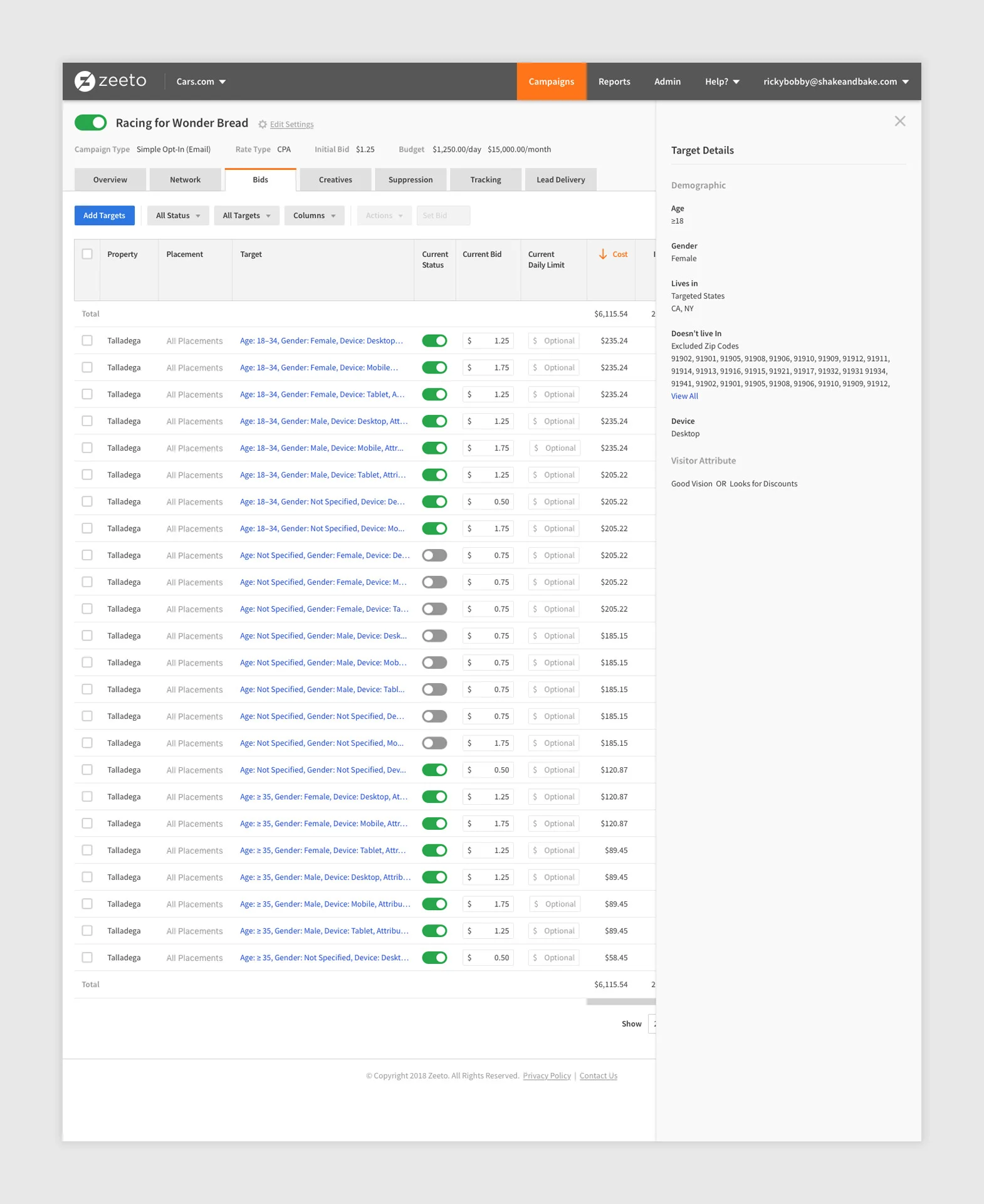This screenshot has width=984, height=1204.
Task: Select the Bids tab
Action: 261,179
